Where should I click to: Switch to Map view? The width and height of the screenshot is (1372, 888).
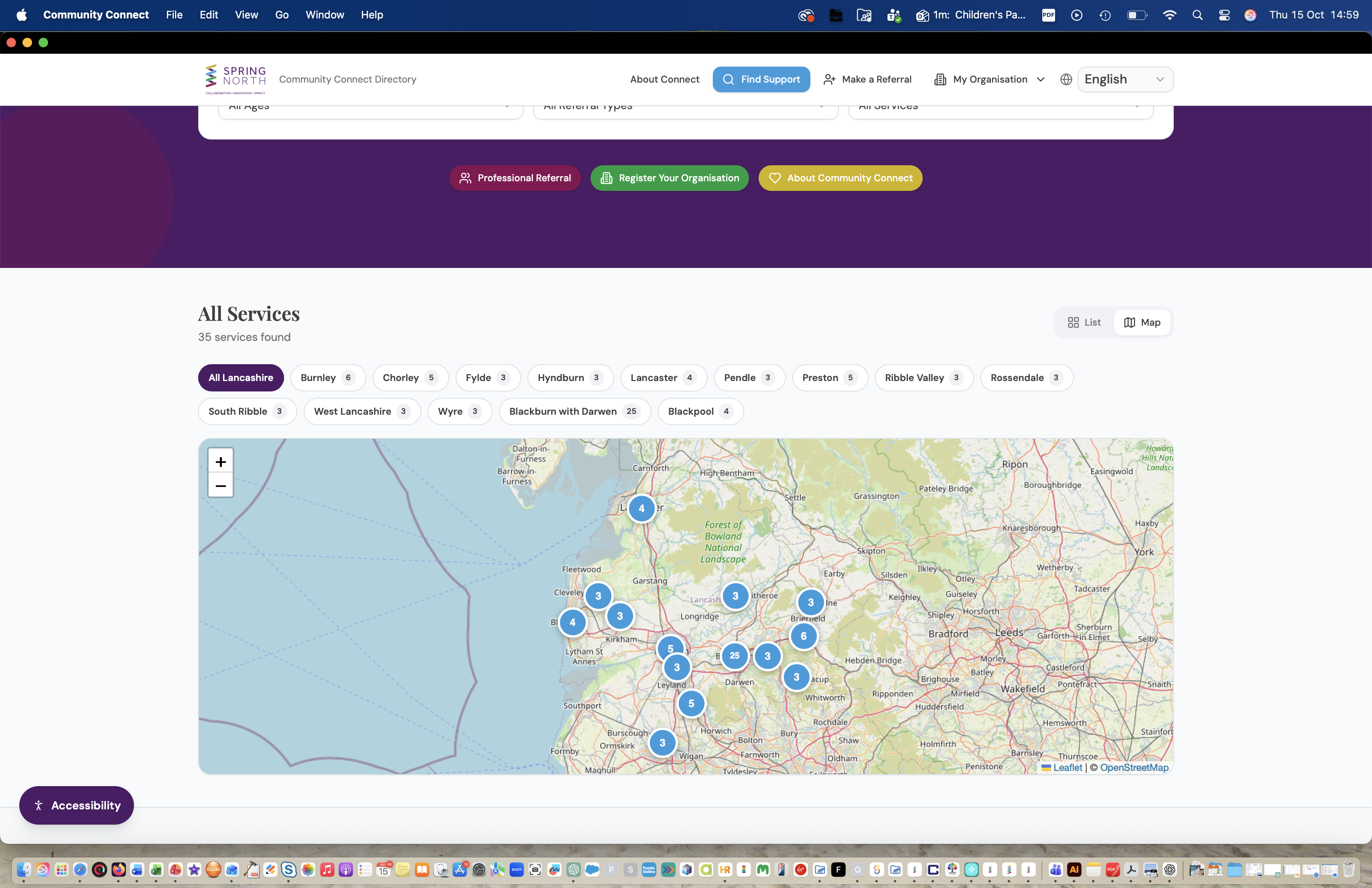click(x=1142, y=323)
